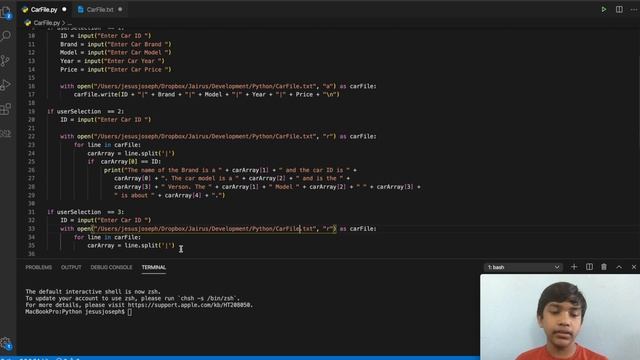Kill the terminal with the trash icon

pyautogui.click(x=604, y=267)
